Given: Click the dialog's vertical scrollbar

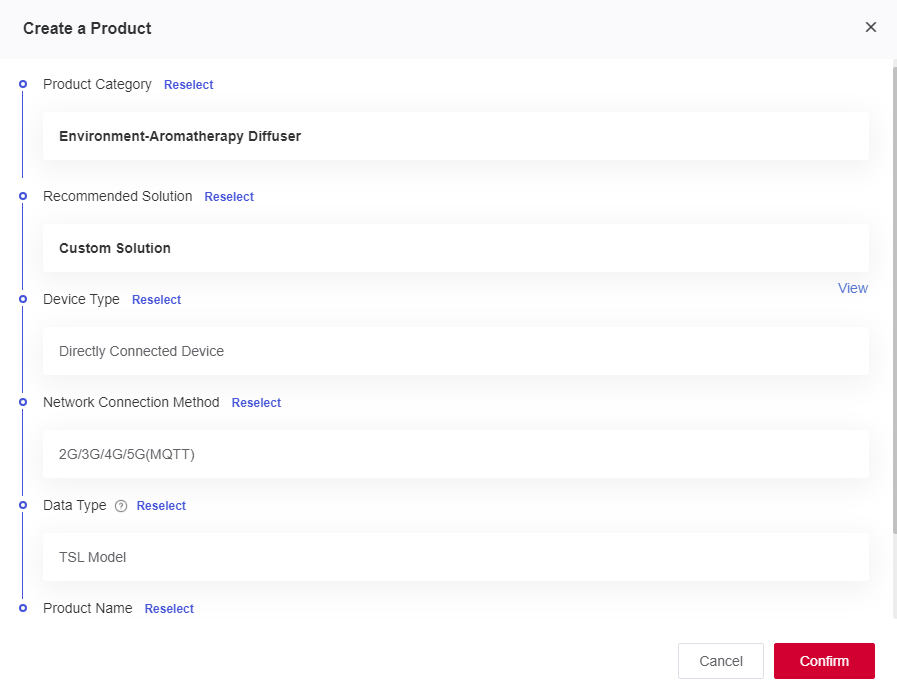Looking at the screenshot, I should [x=895, y=300].
